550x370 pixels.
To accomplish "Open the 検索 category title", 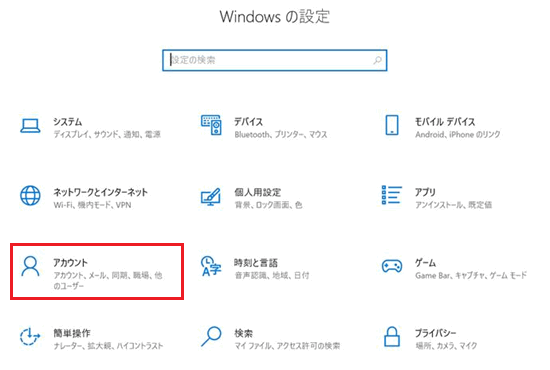I will (243, 333).
